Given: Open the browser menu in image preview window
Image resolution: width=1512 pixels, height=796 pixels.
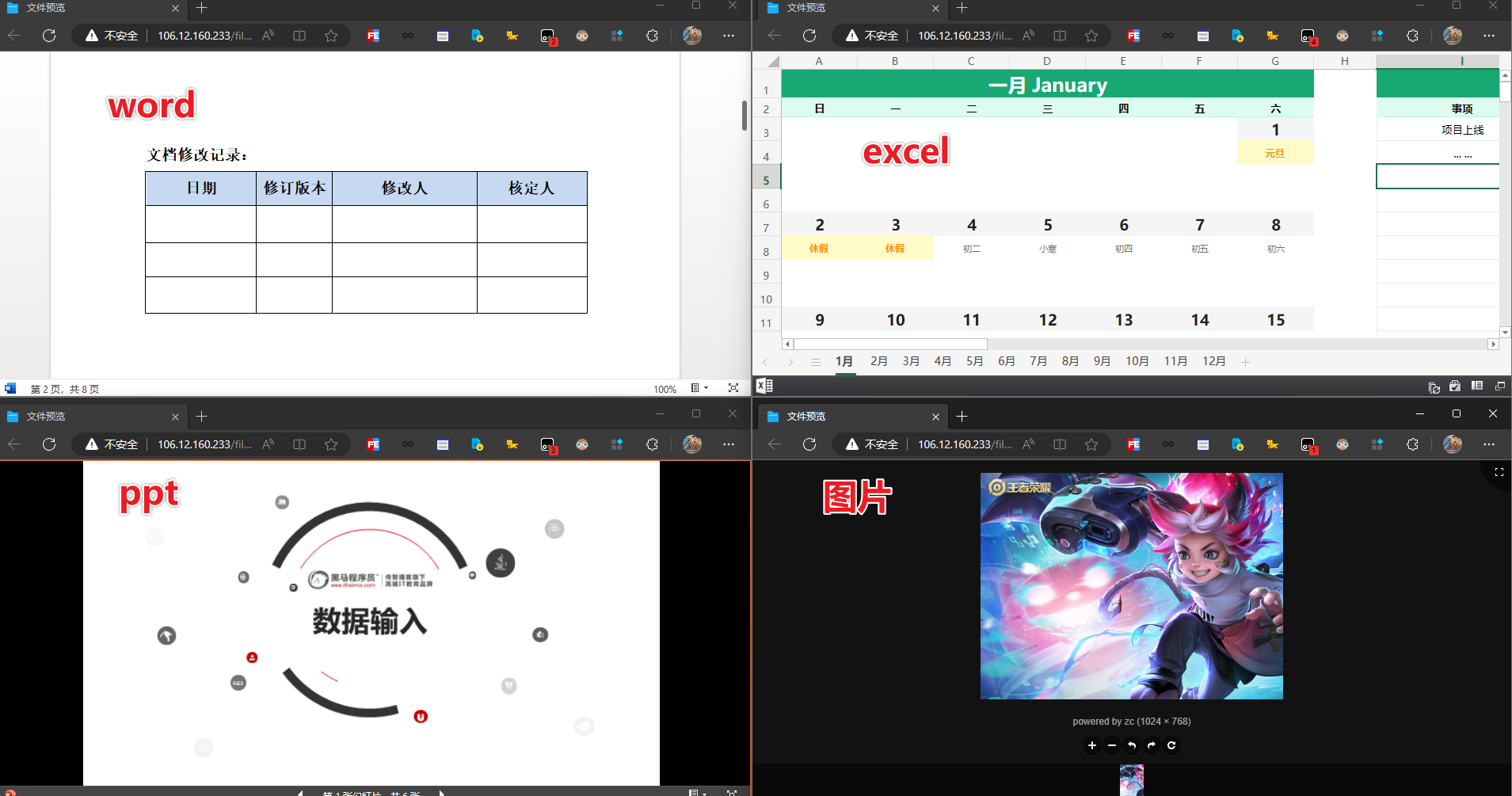Looking at the screenshot, I should click(x=1489, y=444).
